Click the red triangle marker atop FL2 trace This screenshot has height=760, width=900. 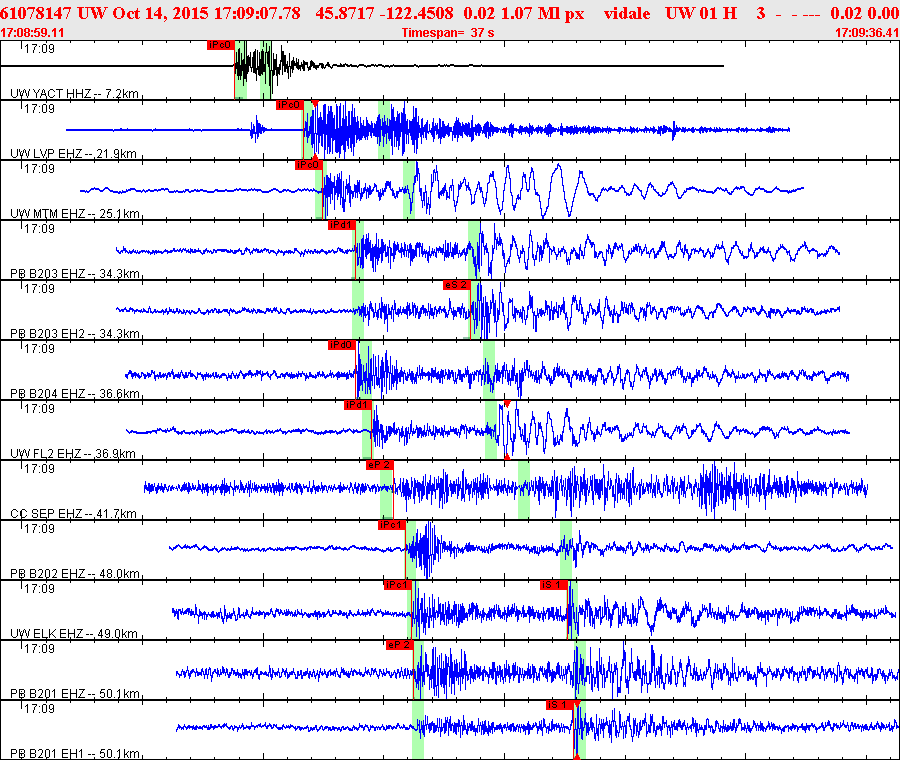(507, 403)
